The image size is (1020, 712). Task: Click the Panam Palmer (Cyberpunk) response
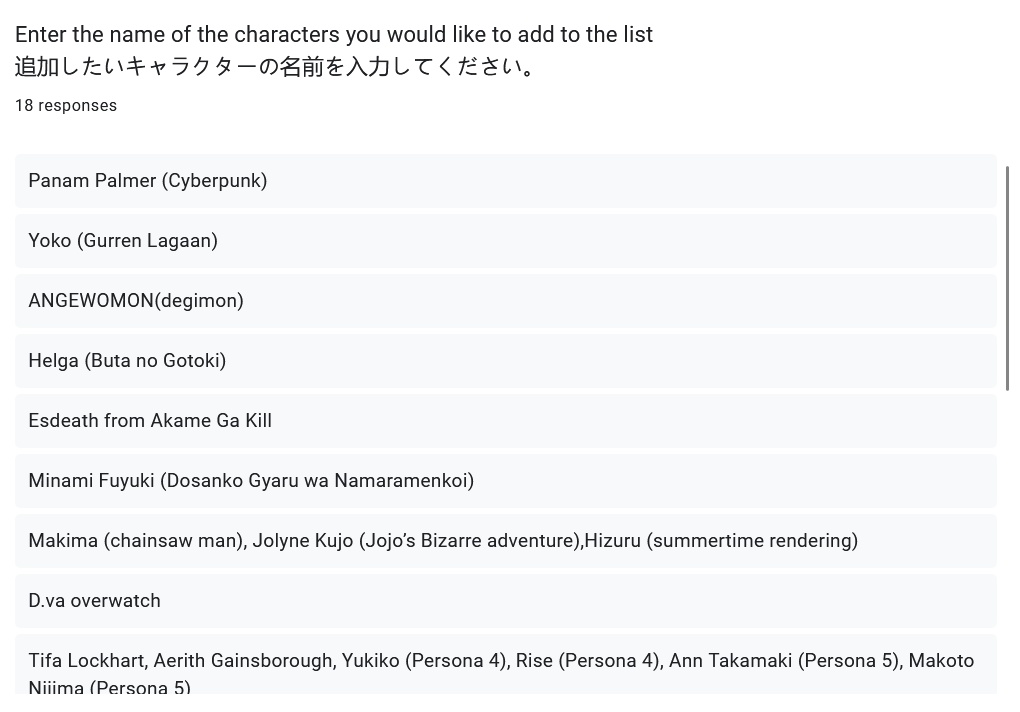tap(148, 181)
